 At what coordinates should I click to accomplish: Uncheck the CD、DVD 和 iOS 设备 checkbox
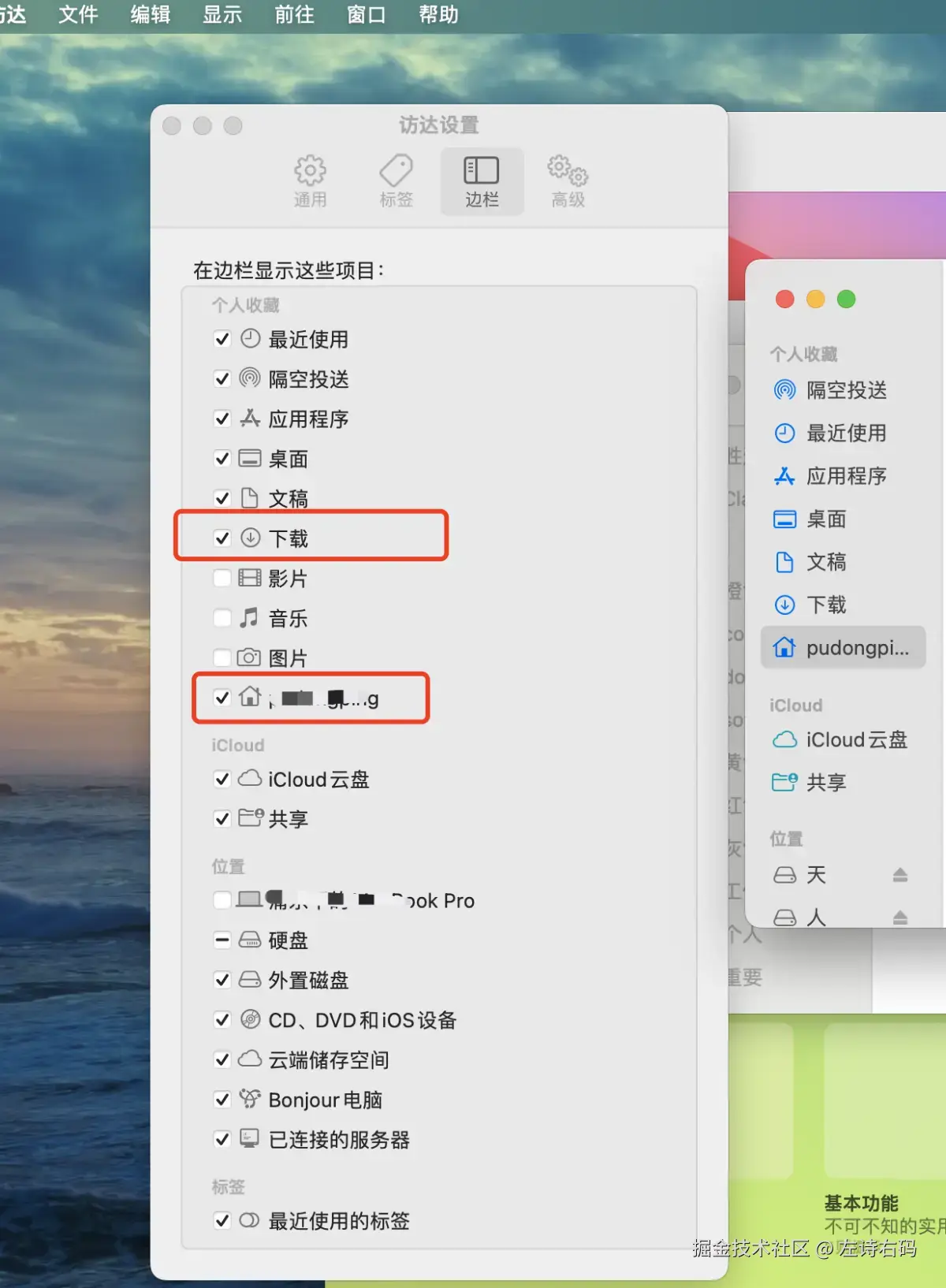pos(222,1019)
